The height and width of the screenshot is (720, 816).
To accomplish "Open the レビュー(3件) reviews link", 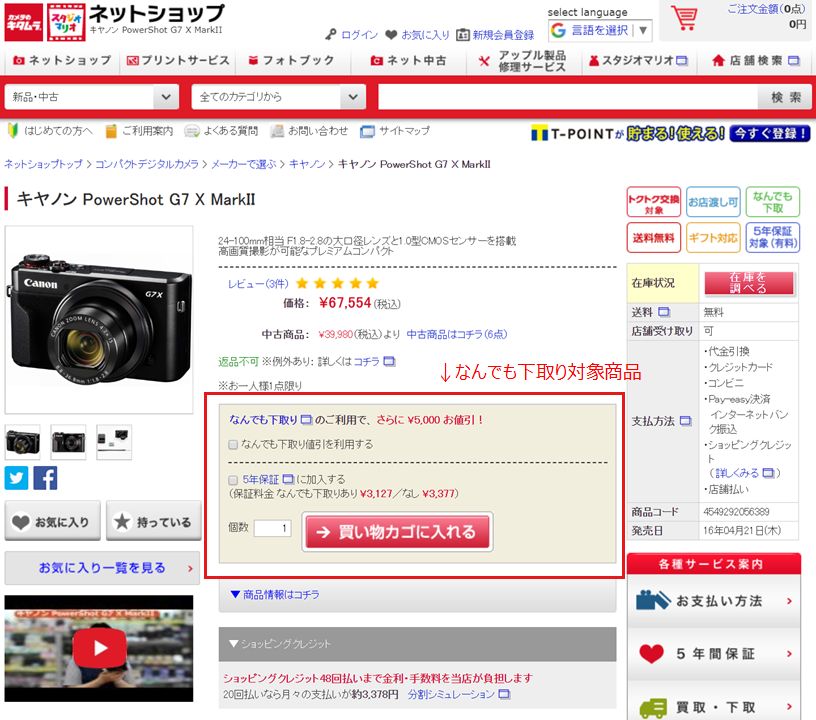I will pos(258,284).
